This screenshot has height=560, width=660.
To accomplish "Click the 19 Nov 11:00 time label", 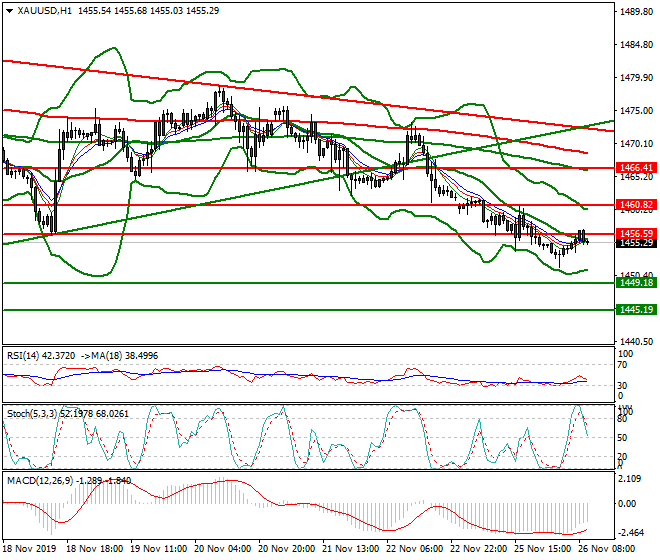I will [x=159, y=549].
